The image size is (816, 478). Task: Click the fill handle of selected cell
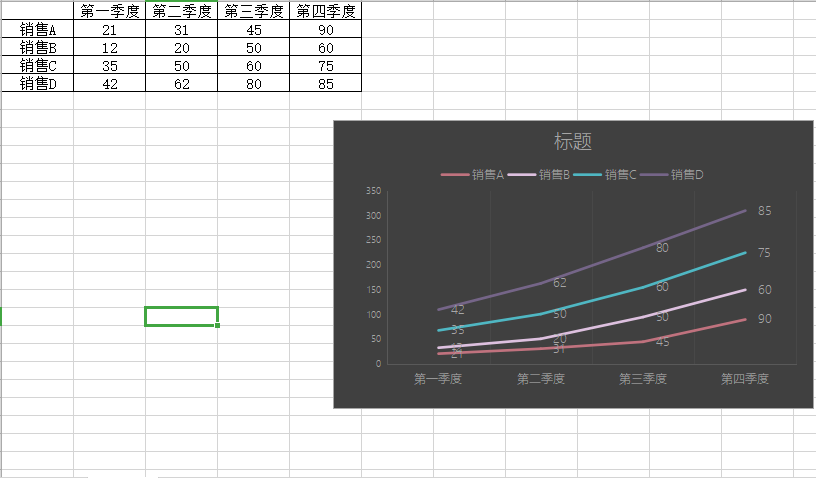pyautogui.click(x=217, y=325)
